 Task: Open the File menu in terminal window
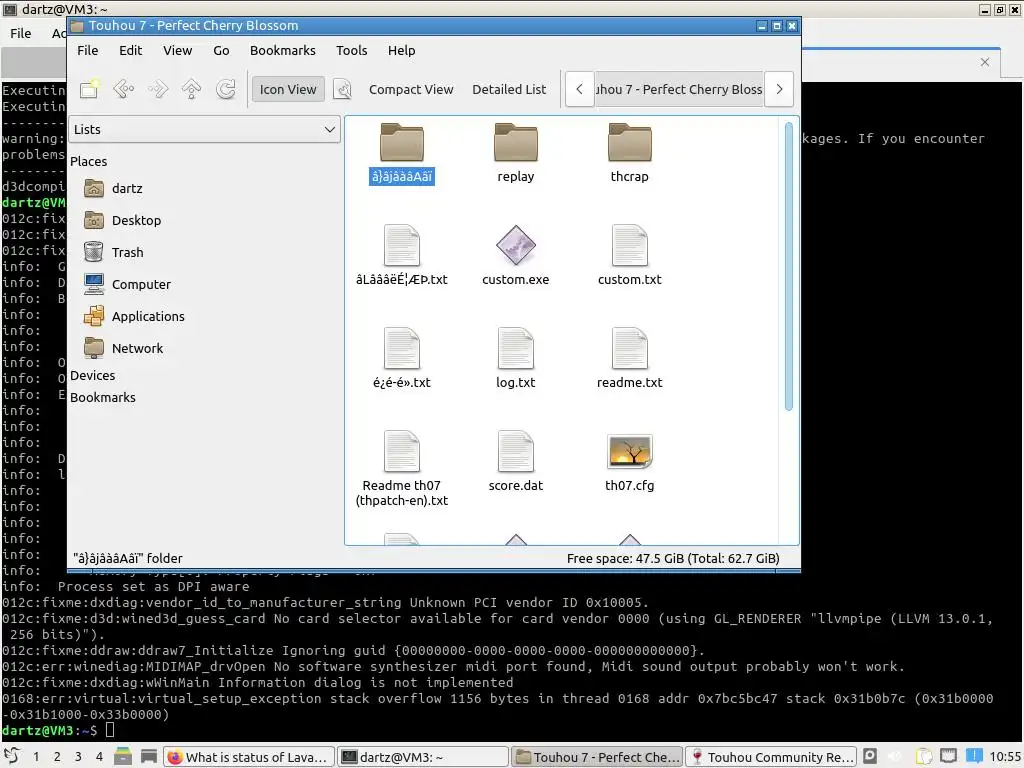[x=20, y=33]
